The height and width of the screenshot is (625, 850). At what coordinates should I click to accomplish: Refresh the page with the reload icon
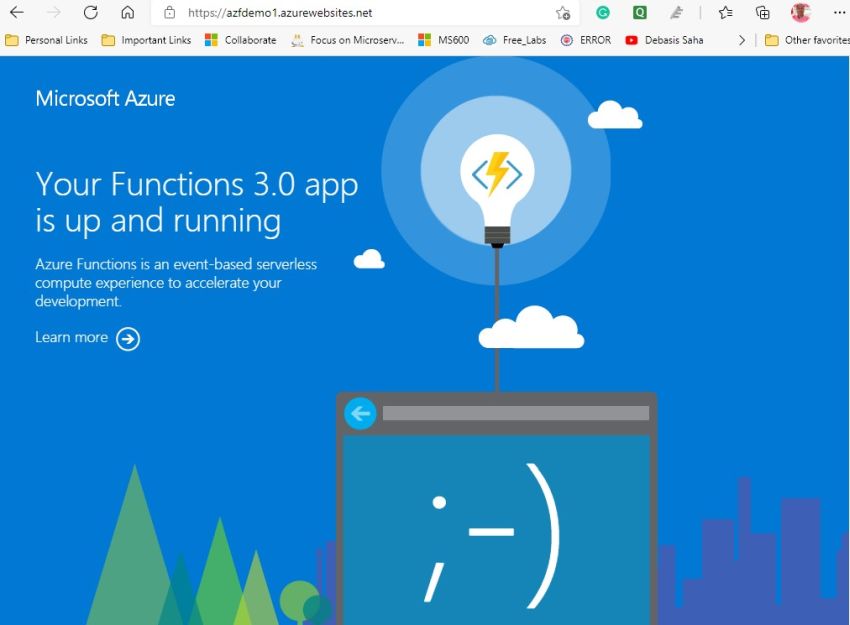(89, 12)
